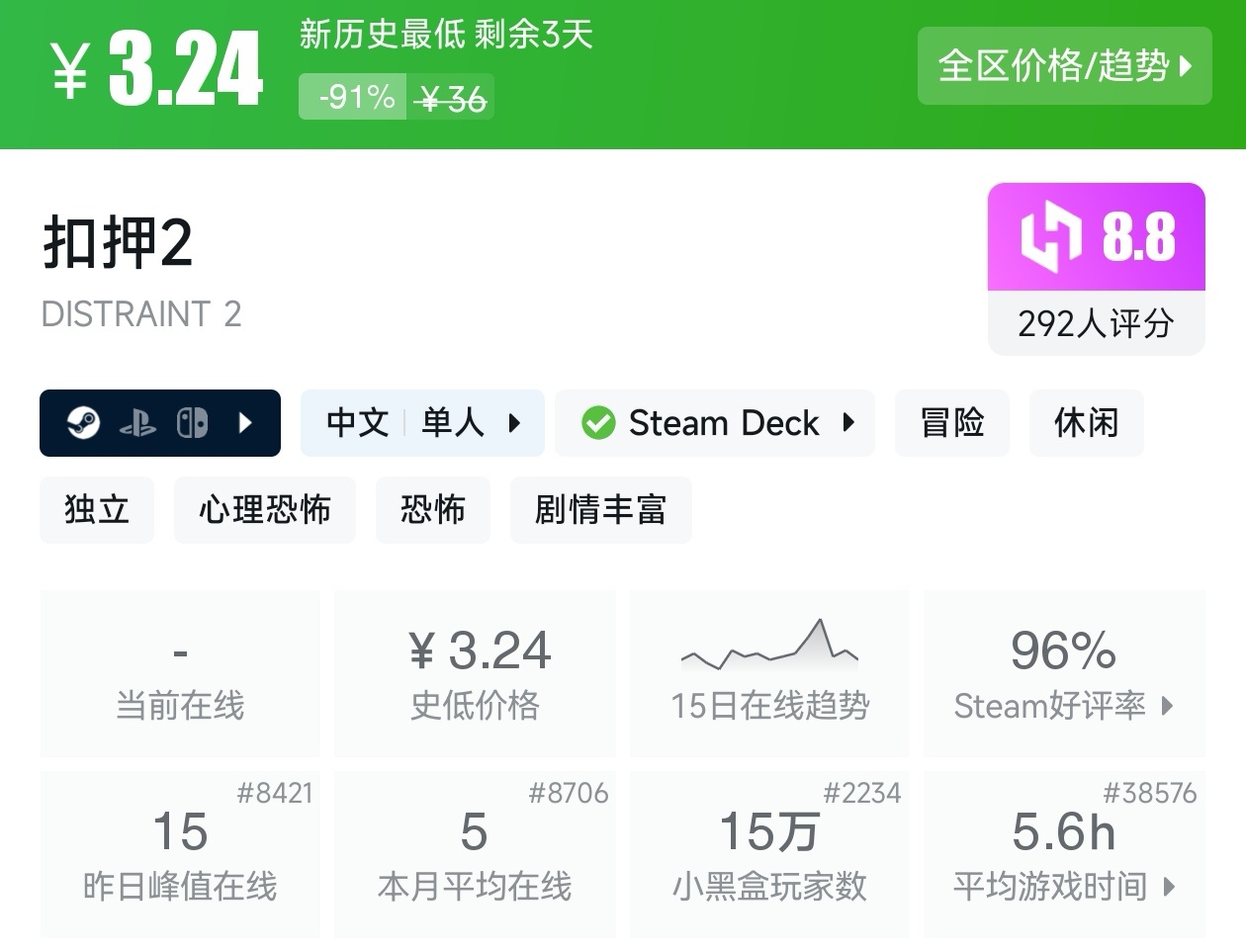Select the 休闲 genre tag
This screenshot has height=952, width=1246.
pos(1086,423)
